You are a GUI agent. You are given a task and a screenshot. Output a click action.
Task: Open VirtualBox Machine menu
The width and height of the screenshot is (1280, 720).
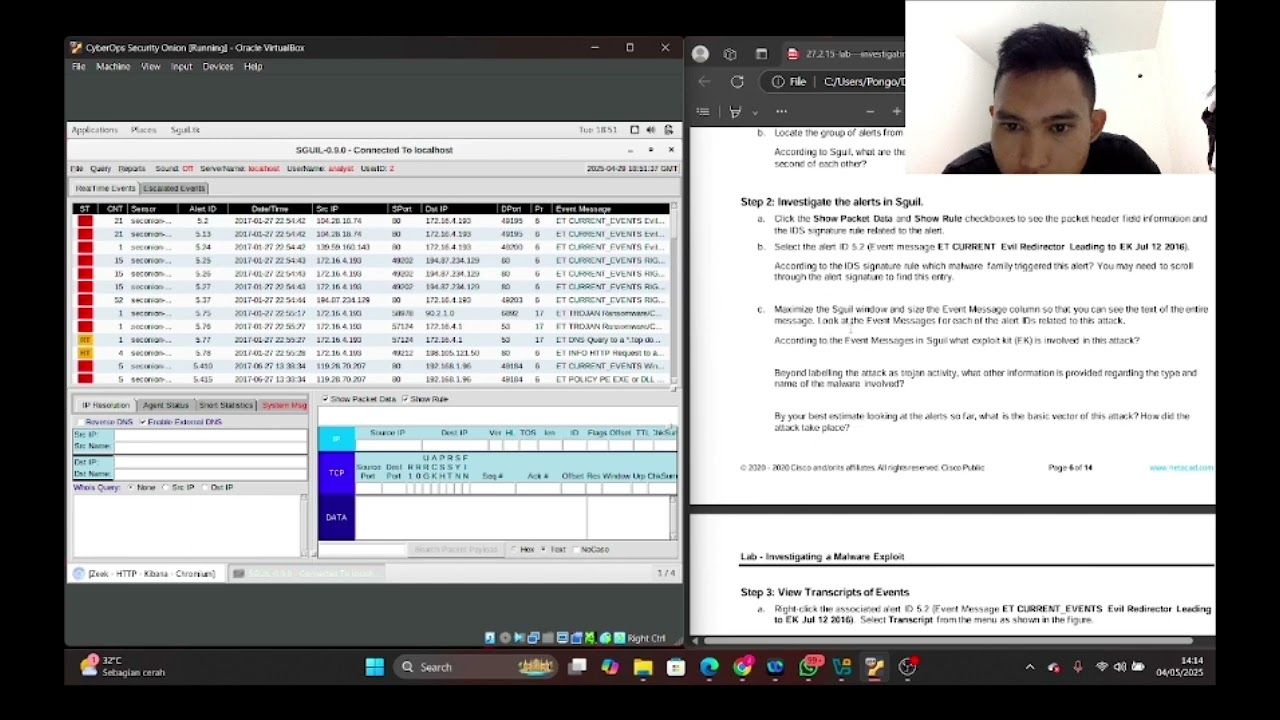(x=113, y=66)
